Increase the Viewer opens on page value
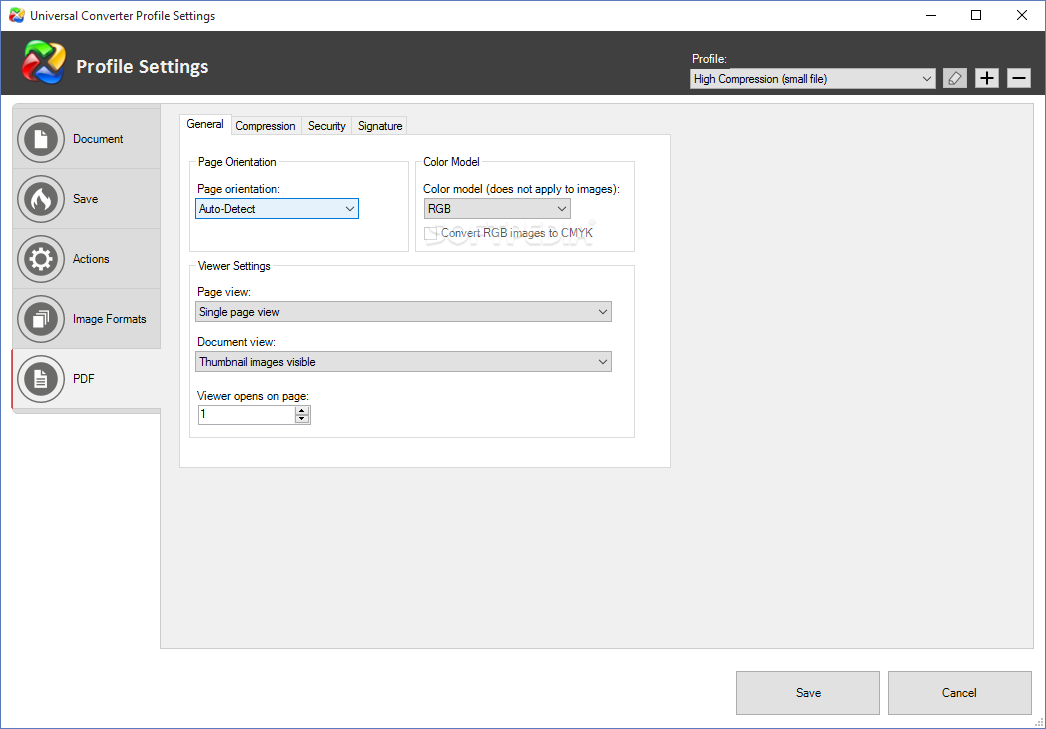 (x=302, y=410)
